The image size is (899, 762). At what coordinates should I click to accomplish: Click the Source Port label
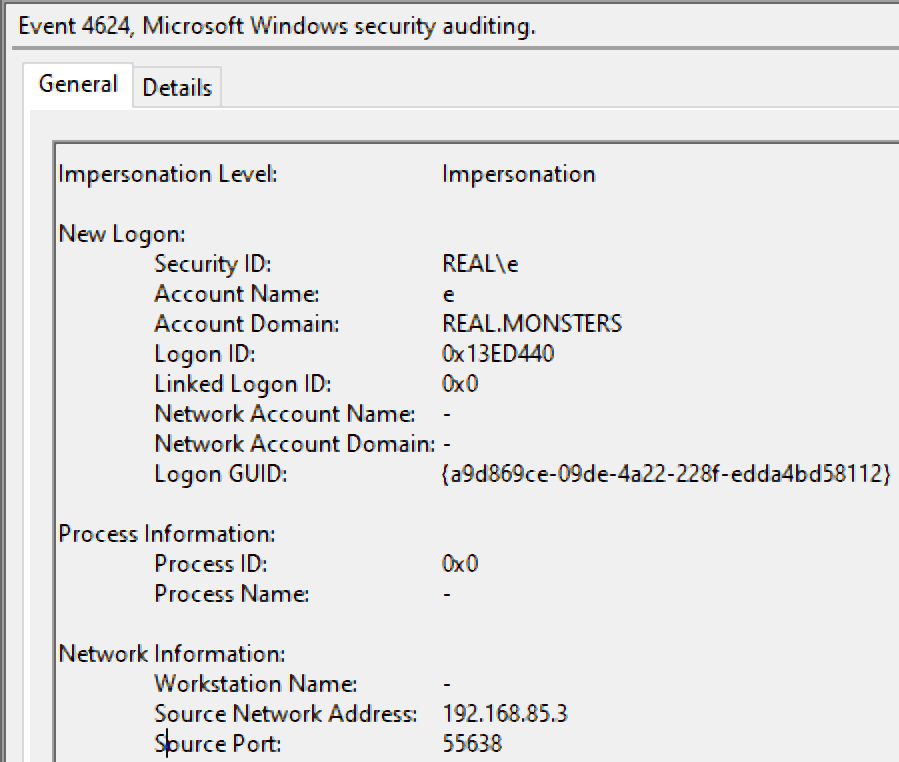[218, 744]
